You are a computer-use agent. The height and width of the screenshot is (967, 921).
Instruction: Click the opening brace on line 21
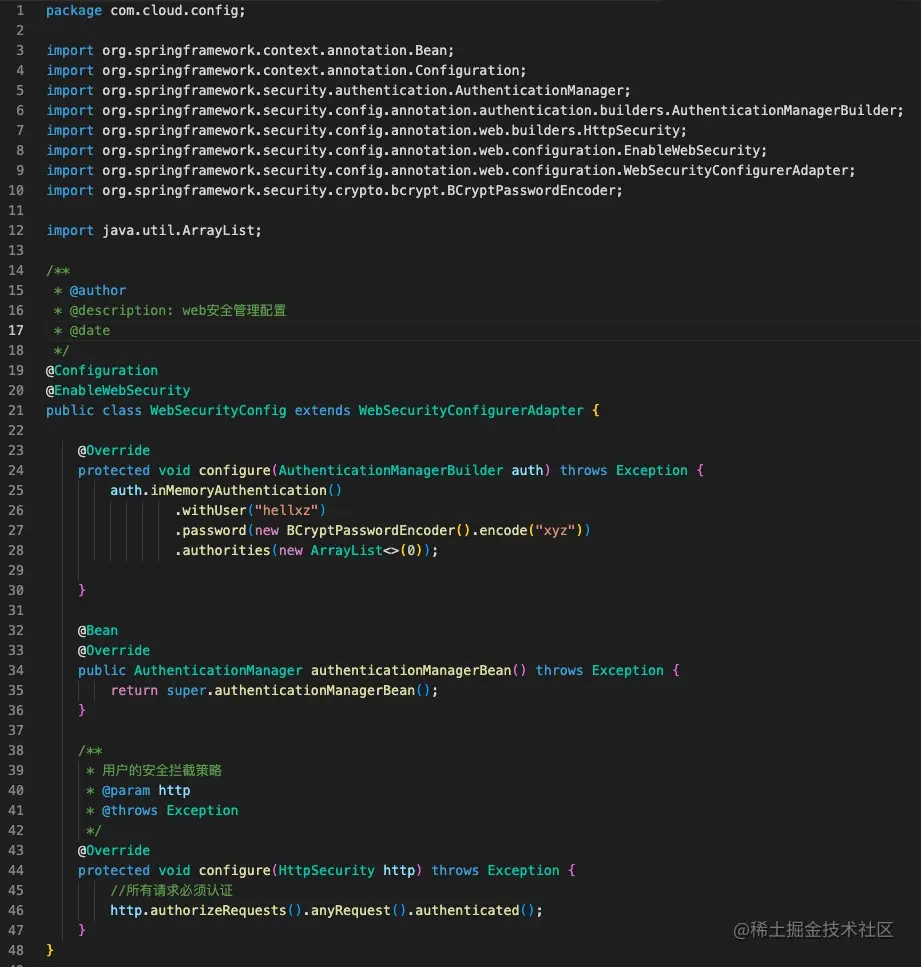(x=595, y=411)
